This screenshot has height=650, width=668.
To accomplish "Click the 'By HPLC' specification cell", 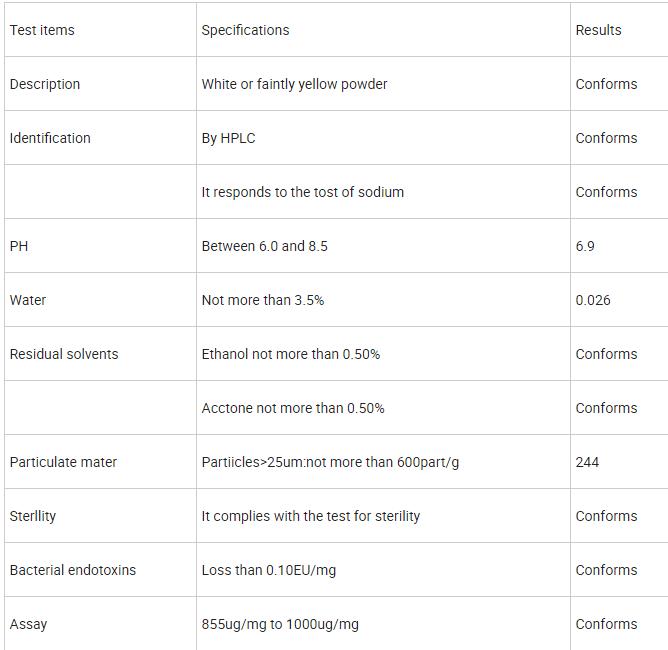I will (x=228, y=138).
